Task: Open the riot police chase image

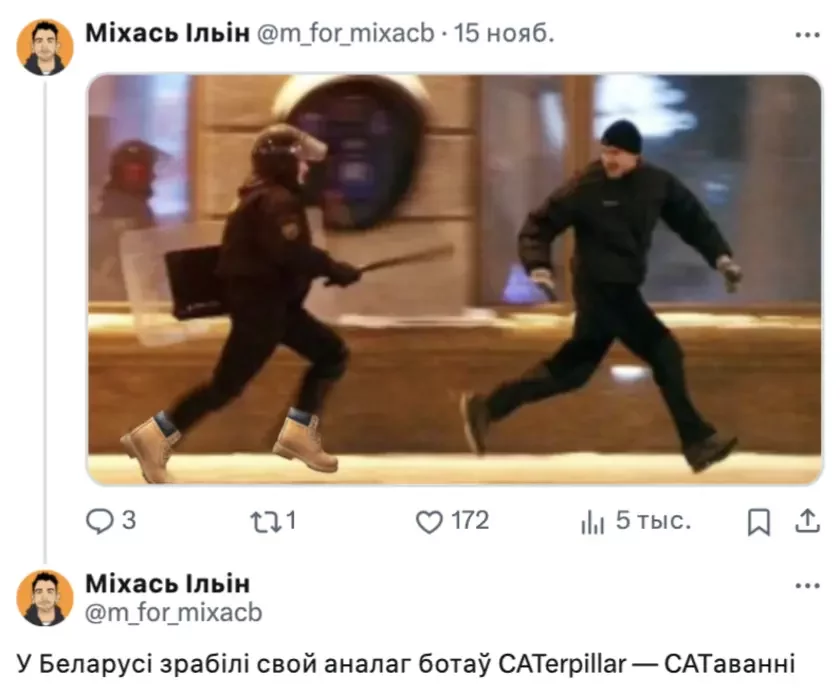Action: pos(454,279)
